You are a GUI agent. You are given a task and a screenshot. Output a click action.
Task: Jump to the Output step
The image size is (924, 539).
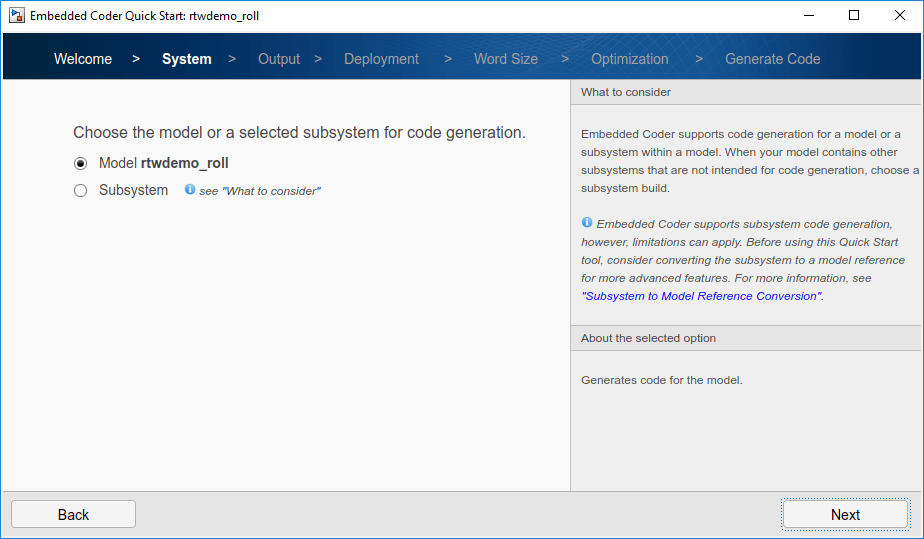[279, 59]
